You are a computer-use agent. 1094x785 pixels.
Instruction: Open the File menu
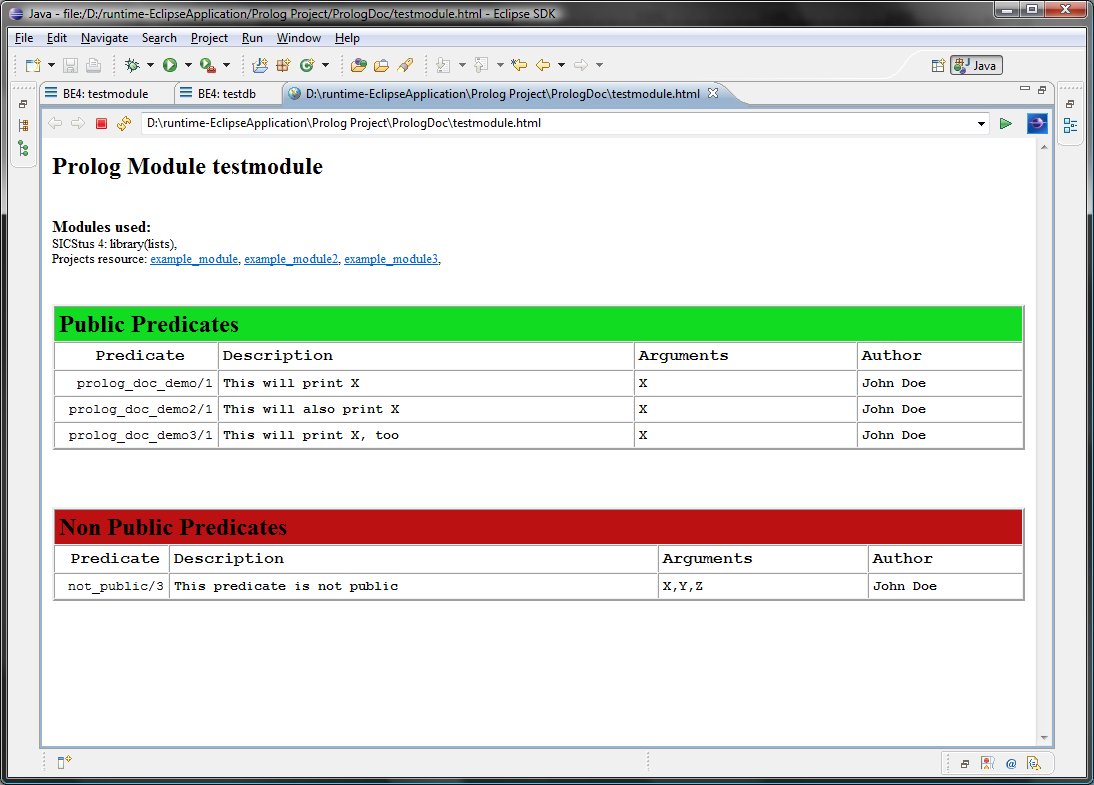point(24,38)
